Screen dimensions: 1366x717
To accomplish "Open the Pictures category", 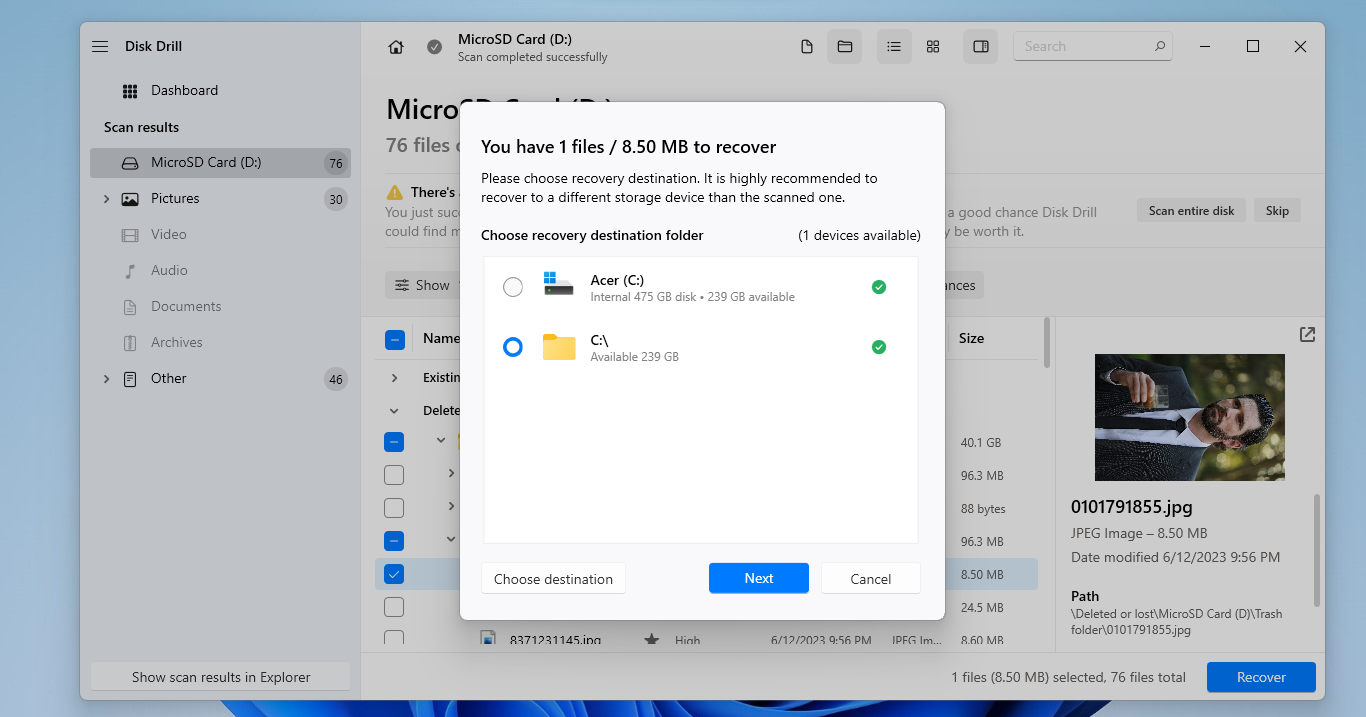I will pyautogui.click(x=175, y=199).
